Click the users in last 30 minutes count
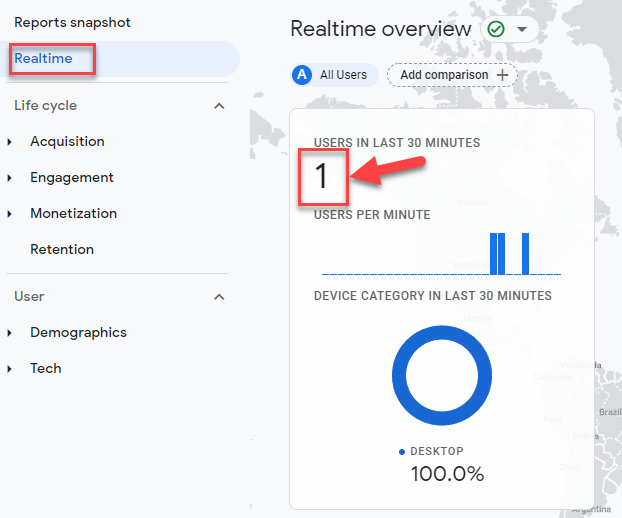The width and height of the screenshot is (622, 518). (x=321, y=176)
